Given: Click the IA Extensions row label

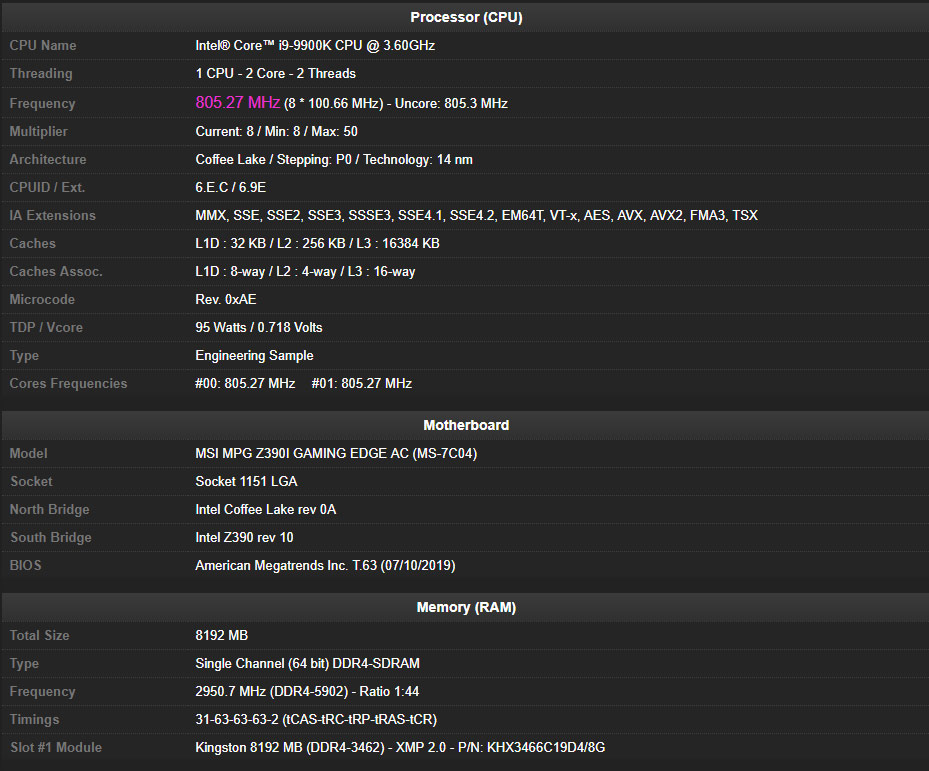Looking at the screenshot, I should (x=52, y=216).
